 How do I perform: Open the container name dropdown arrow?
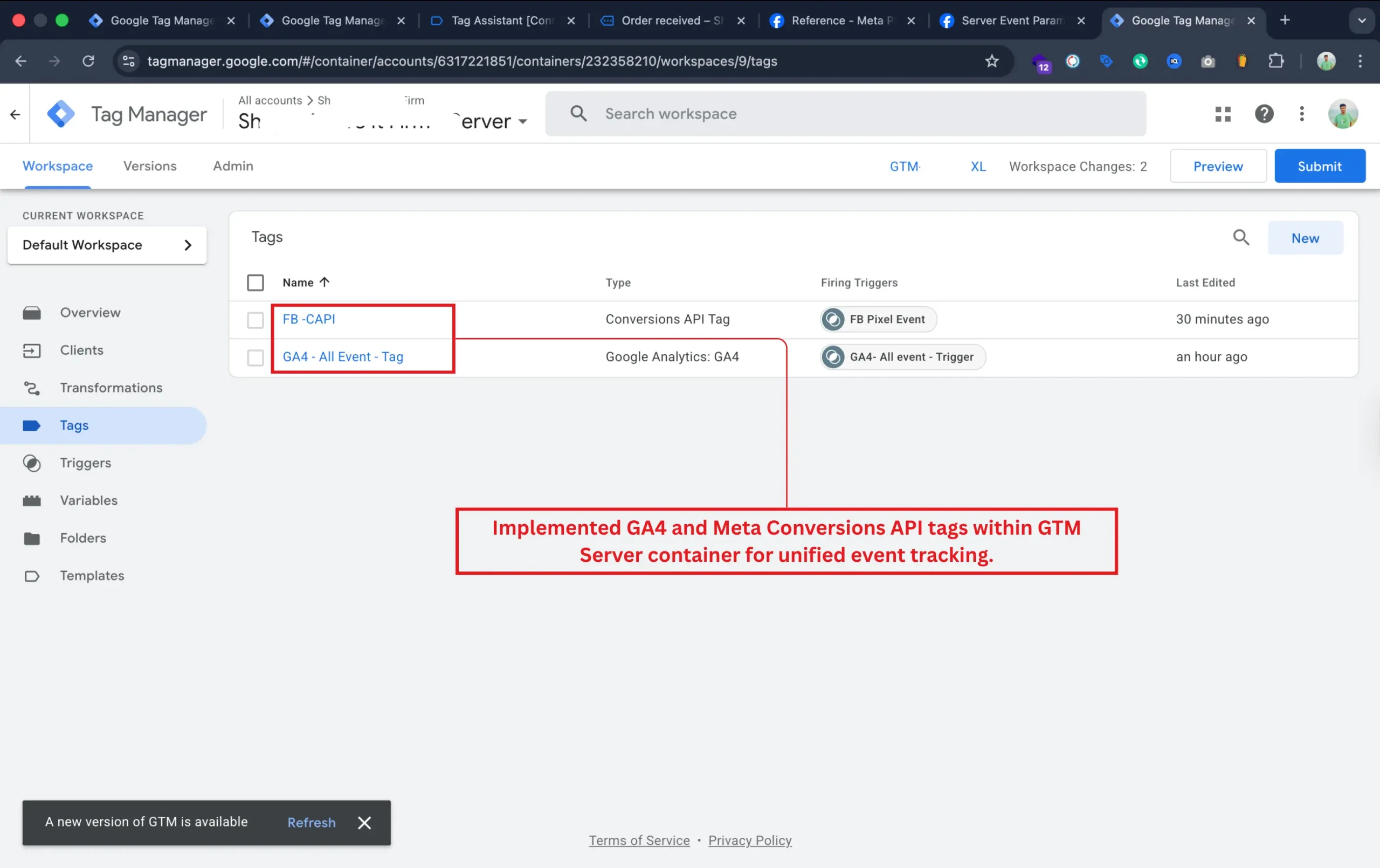pyautogui.click(x=523, y=121)
